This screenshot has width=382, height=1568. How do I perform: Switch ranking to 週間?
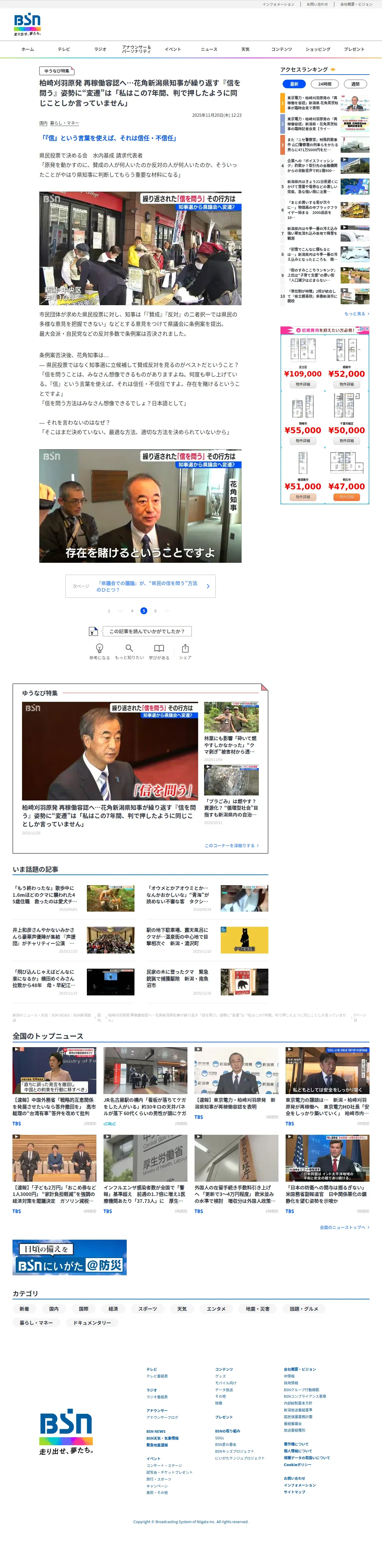[355, 84]
